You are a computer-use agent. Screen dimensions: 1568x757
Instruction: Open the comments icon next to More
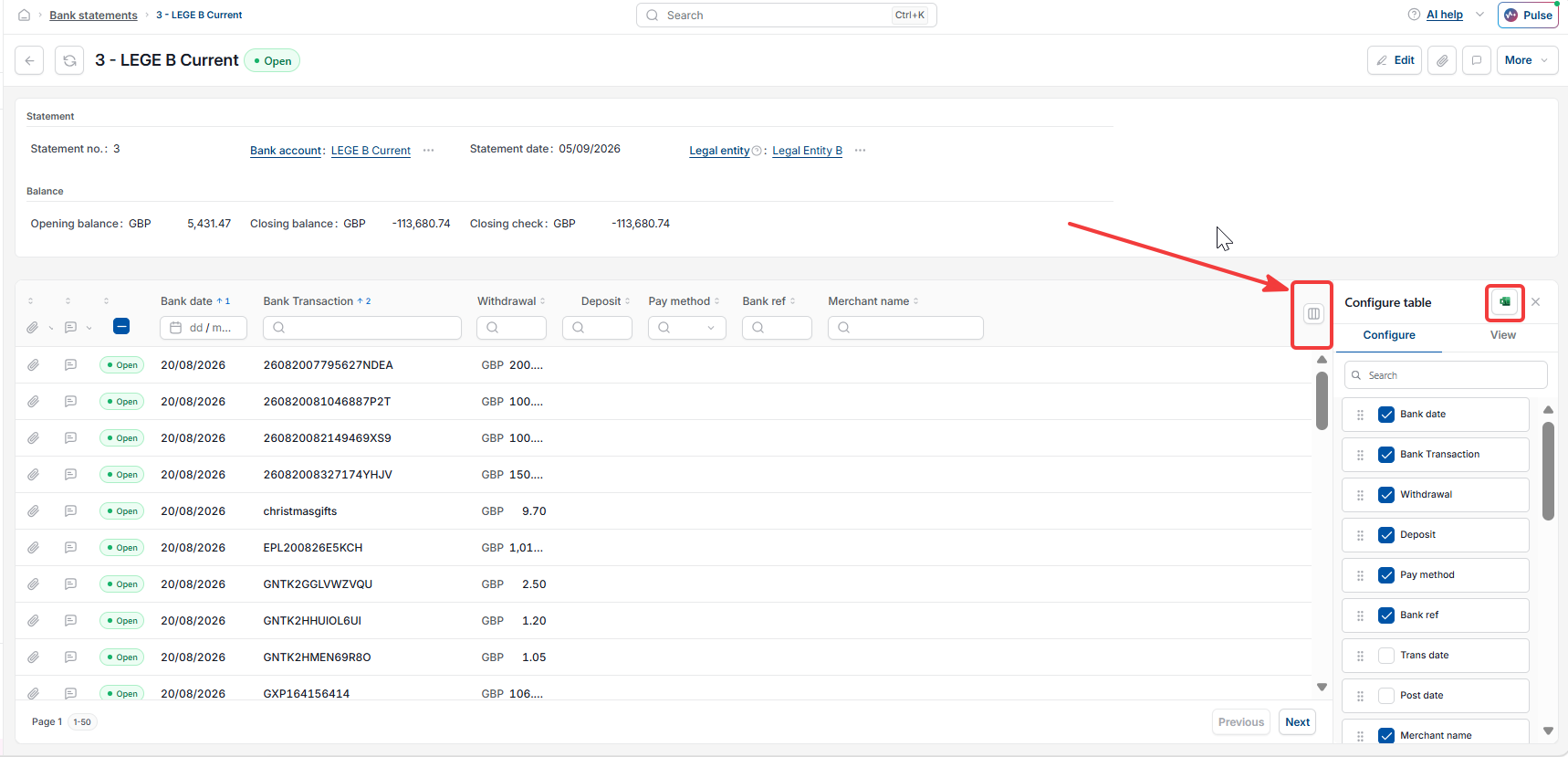tap(1477, 60)
